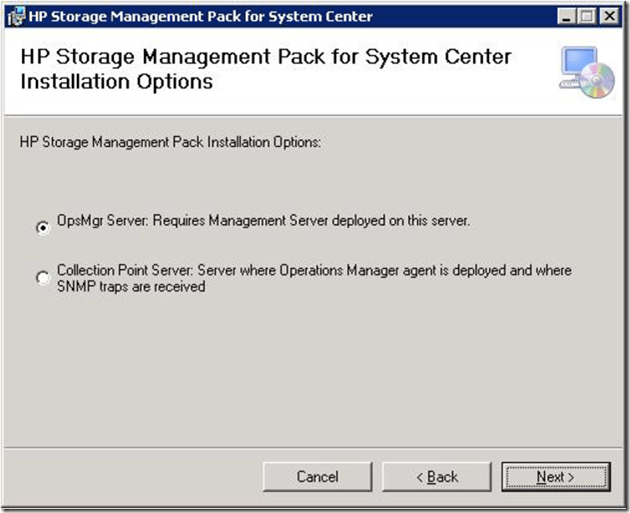The width and height of the screenshot is (630, 513).
Task: Click the window title bar text
Action: (200, 16)
